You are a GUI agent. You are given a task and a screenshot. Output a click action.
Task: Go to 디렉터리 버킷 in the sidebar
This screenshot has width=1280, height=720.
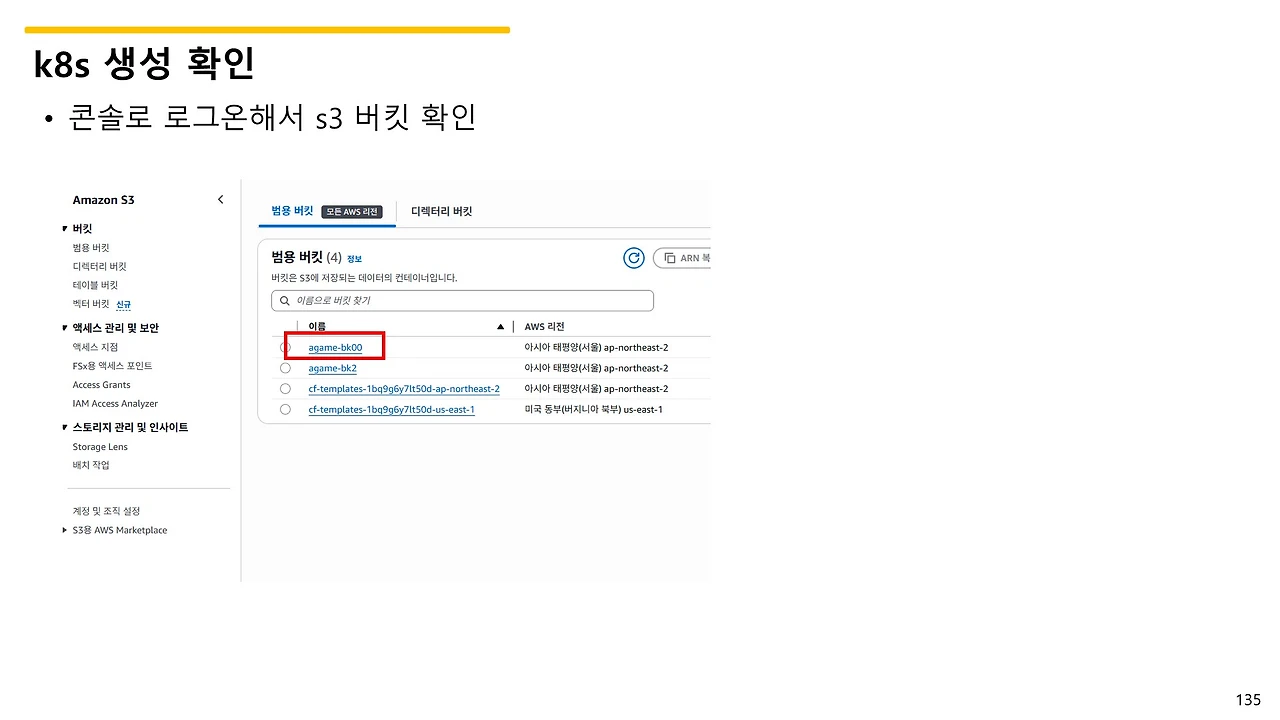(99, 267)
